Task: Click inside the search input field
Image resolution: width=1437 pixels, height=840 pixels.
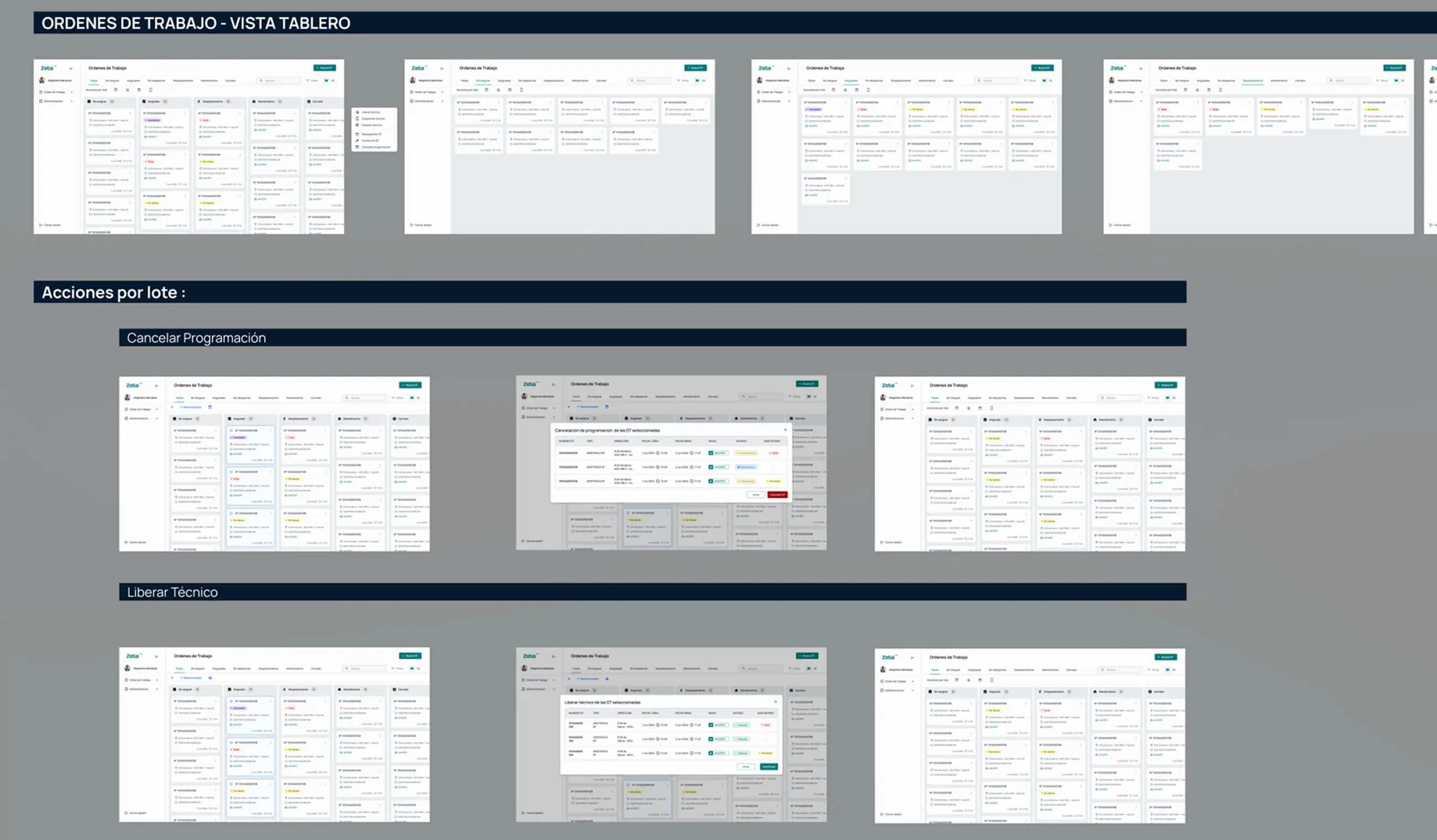Action: tap(280, 80)
